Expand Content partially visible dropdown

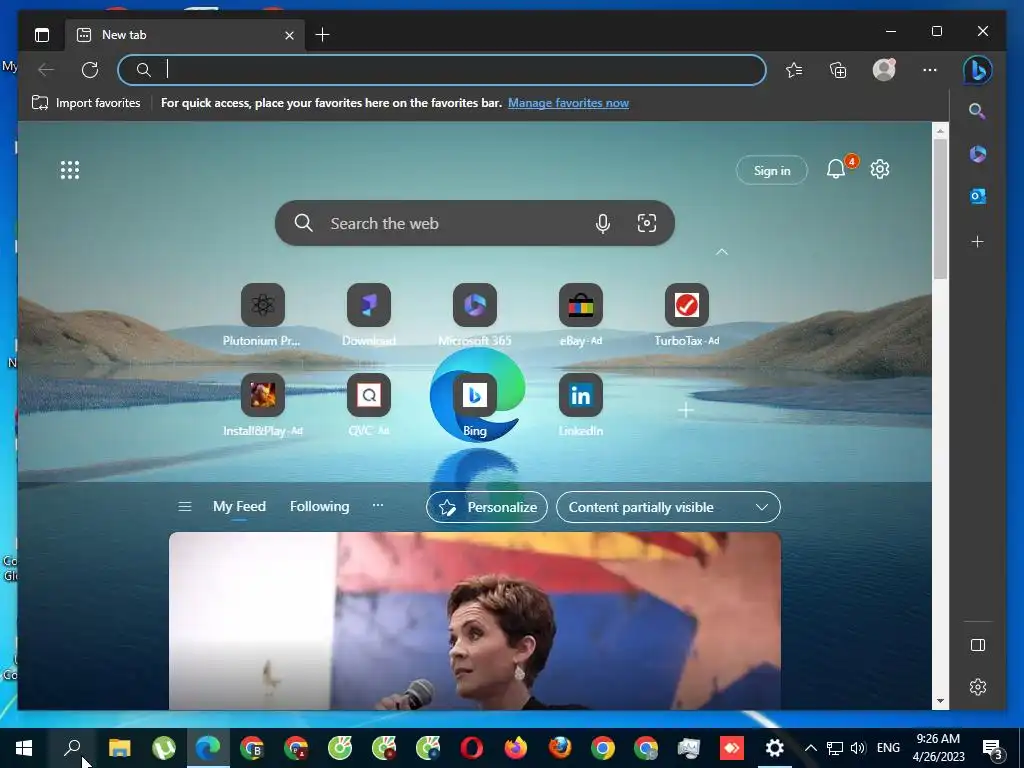pyautogui.click(x=668, y=507)
